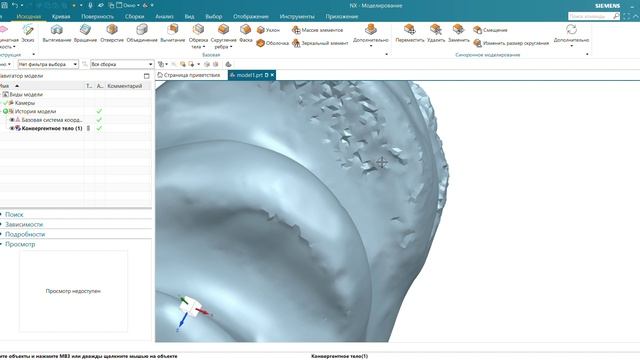Expand Синхронное моделирование Дополнительно menu
The image size is (640, 360).
click(571, 35)
